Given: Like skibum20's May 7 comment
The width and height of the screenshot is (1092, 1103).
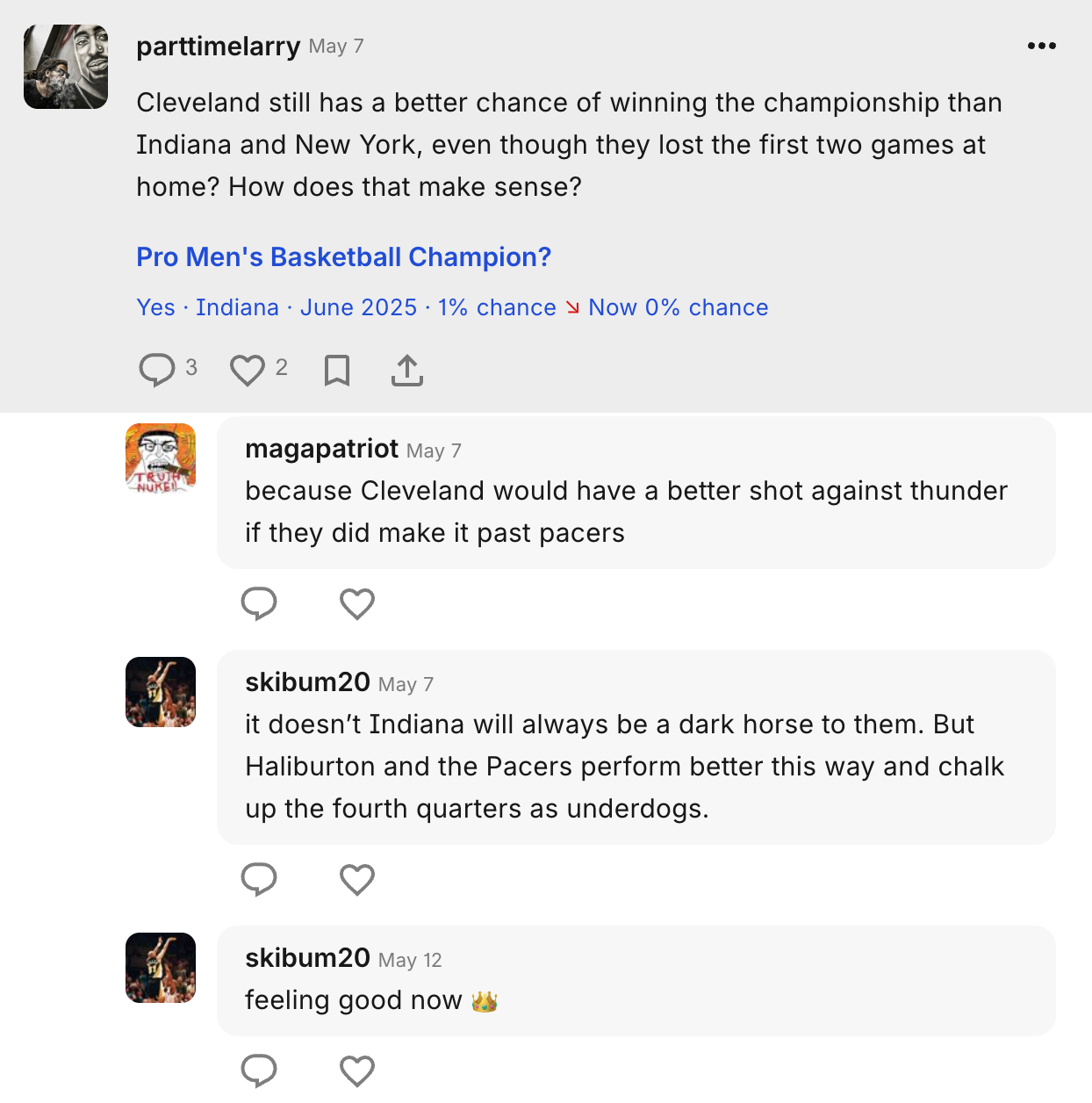Looking at the screenshot, I should click(x=357, y=879).
